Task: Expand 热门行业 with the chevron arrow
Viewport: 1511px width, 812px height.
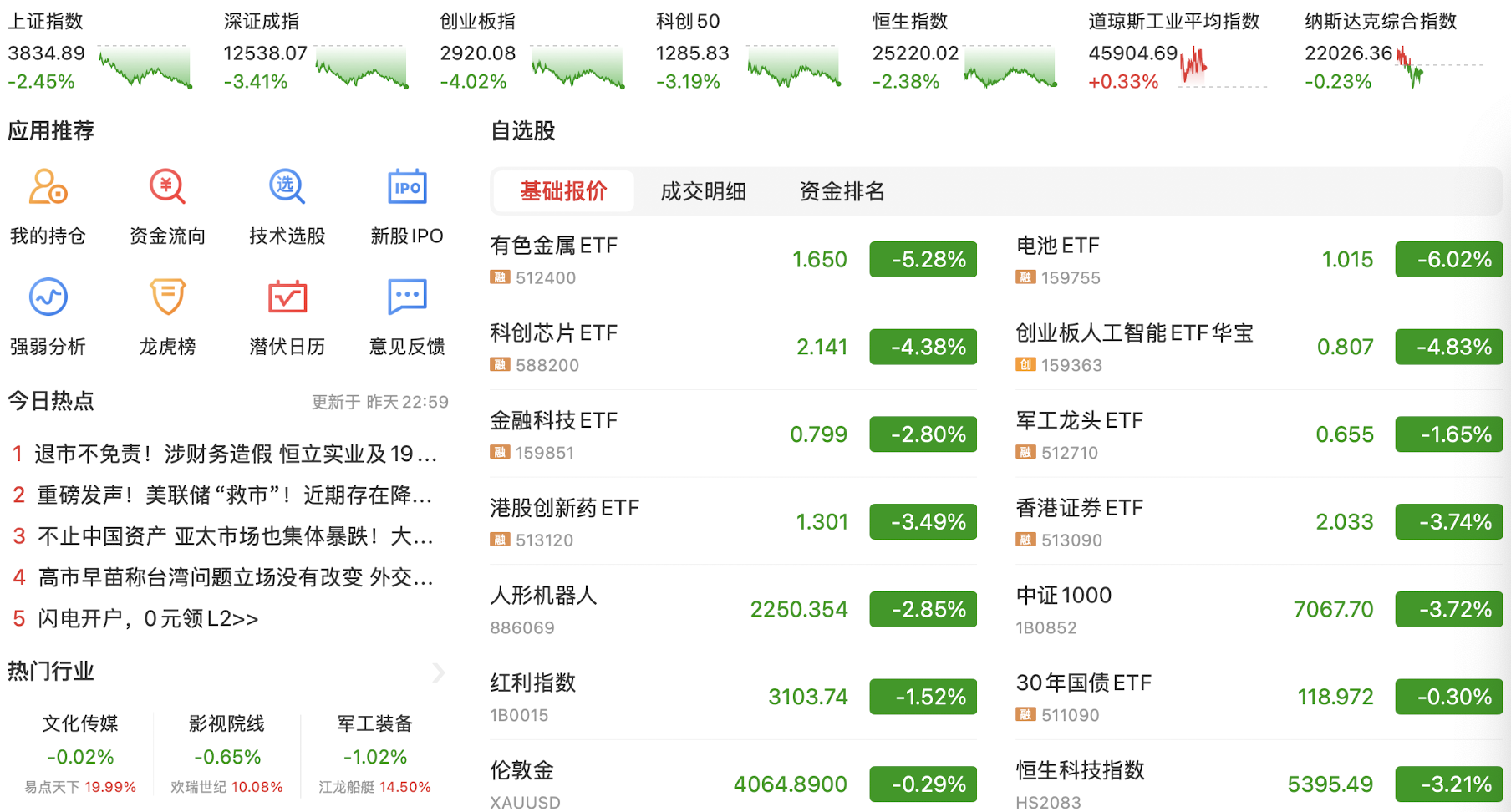Action: point(439,672)
